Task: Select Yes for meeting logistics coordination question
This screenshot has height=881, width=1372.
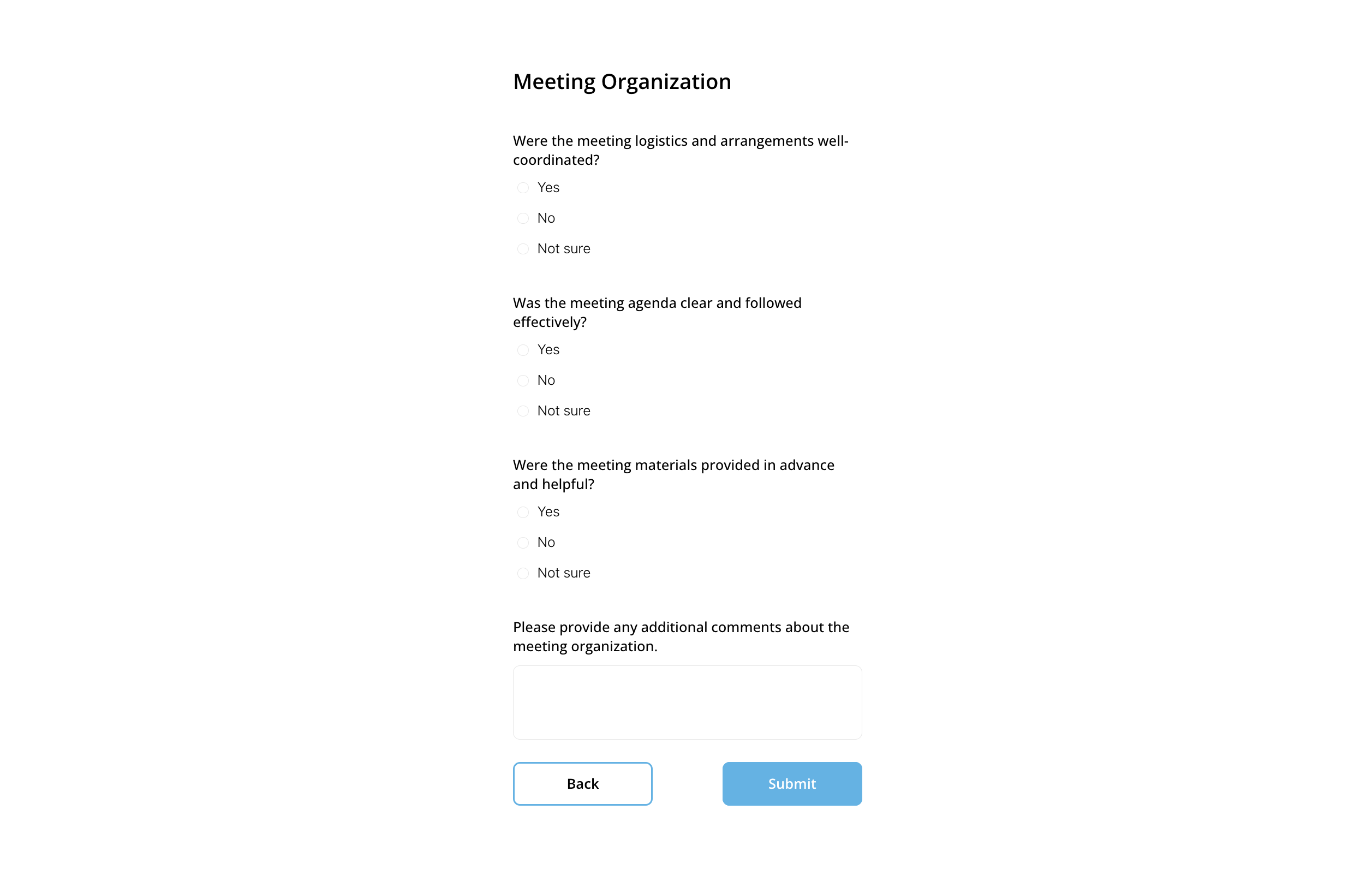Action: (523, 188)
